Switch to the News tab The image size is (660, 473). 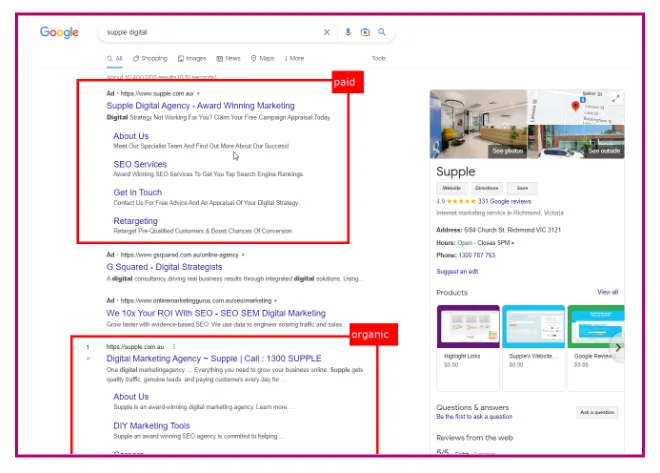(228, 58)
